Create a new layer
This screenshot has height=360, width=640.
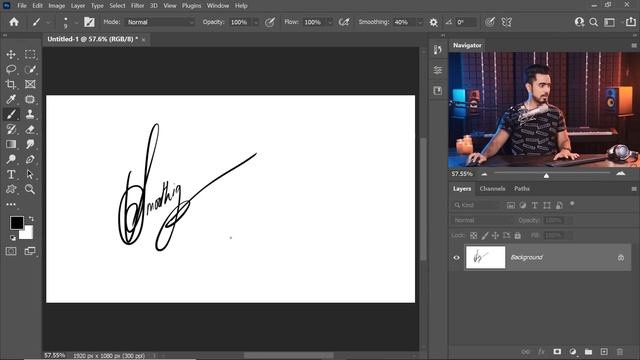click(x=604, y=351)
